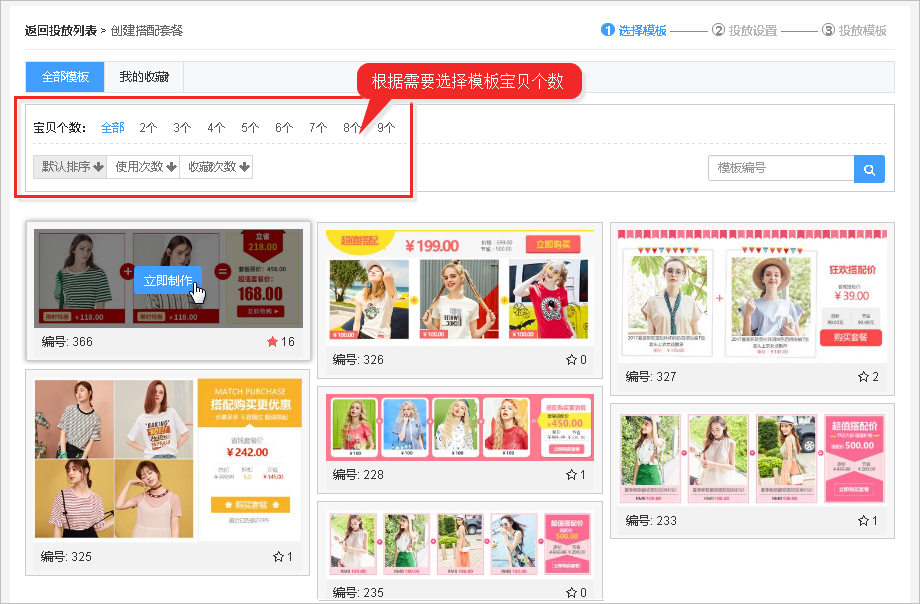The image size is (920, 604).
Task: Favorite template 366 via red star
Action: coord(272,342)
